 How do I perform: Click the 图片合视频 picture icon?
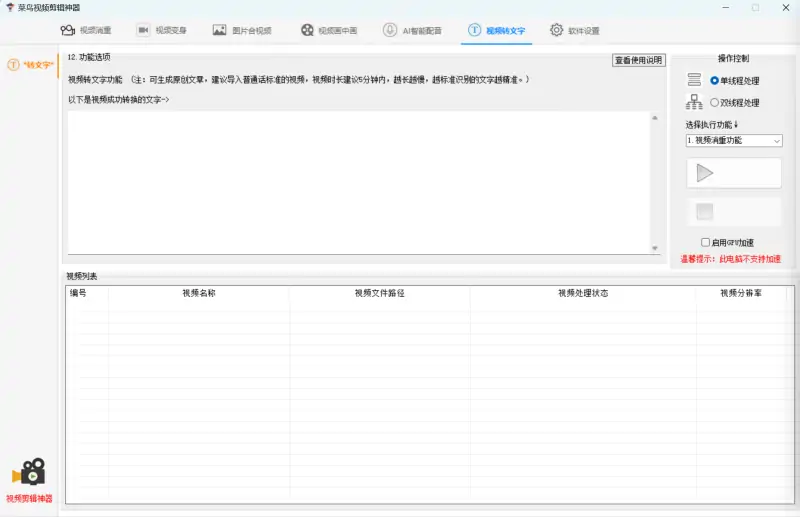coord(219,30)
